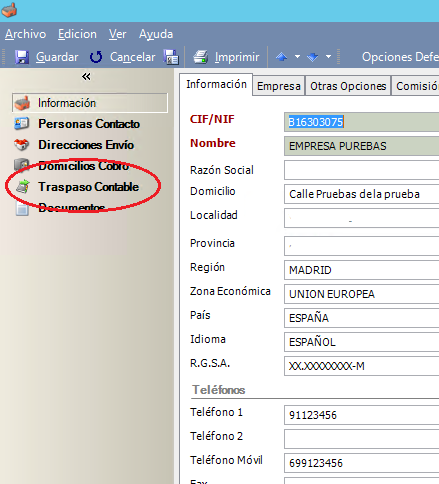
Task: Click the Cancelar undo arrow icon
Action: click(x=96, y=57)
